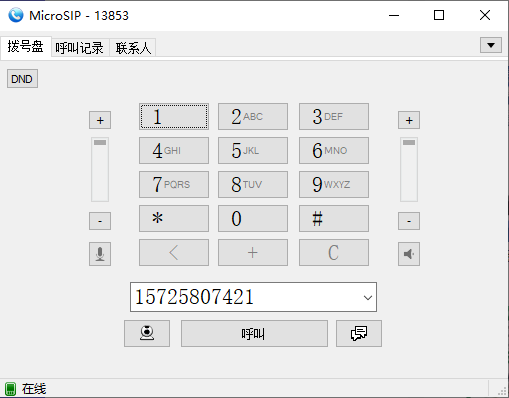Dial 5 JKL on keypad
Viewport: 509px width, 398px height.
click(253, 151)
